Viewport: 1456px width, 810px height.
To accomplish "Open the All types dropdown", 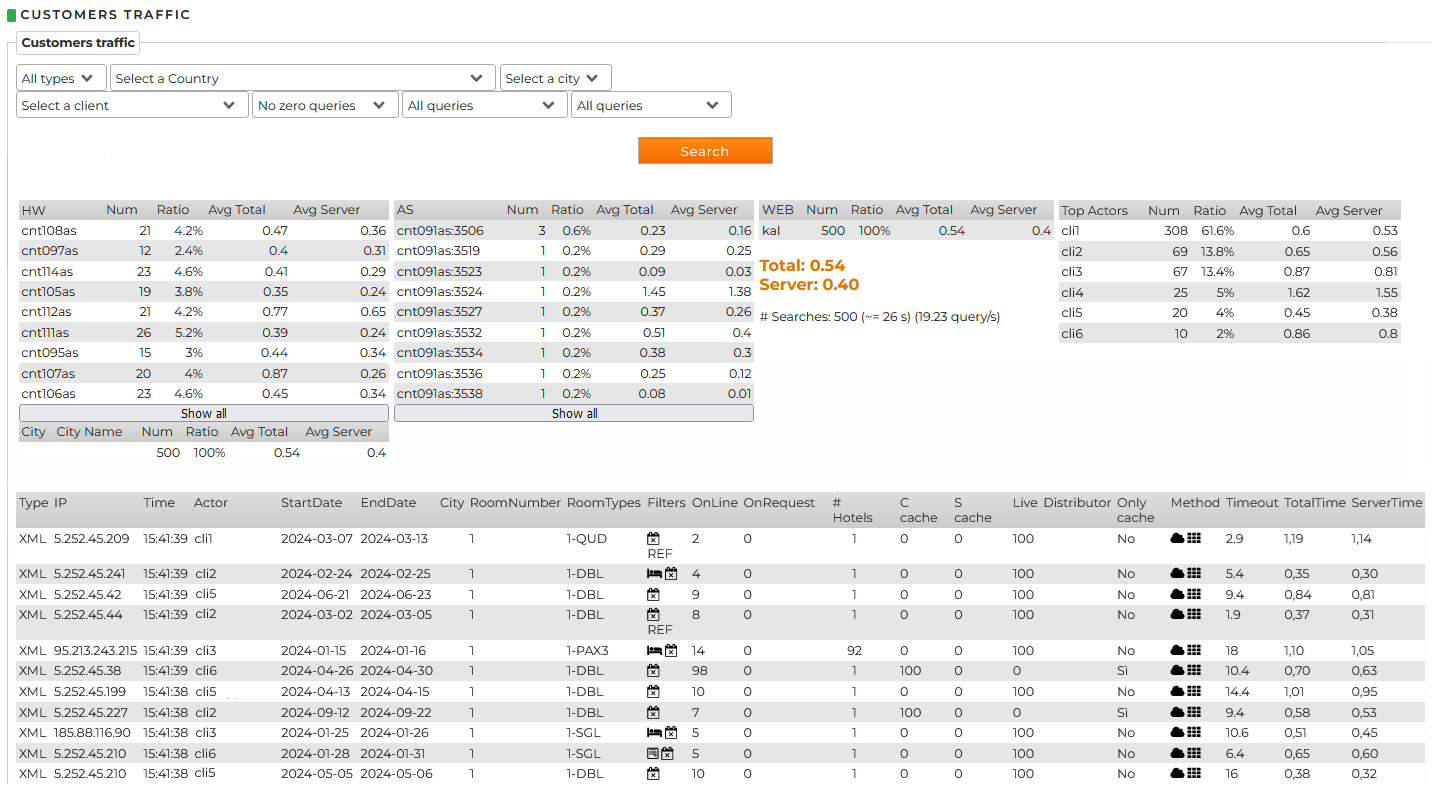I will [61, 78].
